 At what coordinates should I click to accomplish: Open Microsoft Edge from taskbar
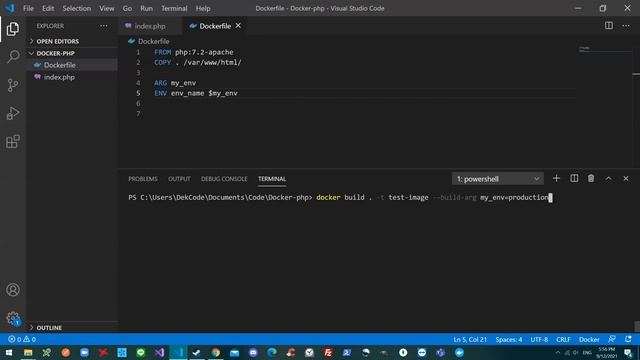coord(272,352)
